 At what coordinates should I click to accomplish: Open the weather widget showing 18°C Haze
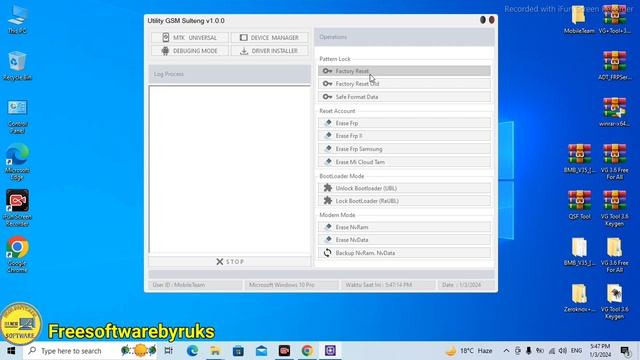(469, 351)
